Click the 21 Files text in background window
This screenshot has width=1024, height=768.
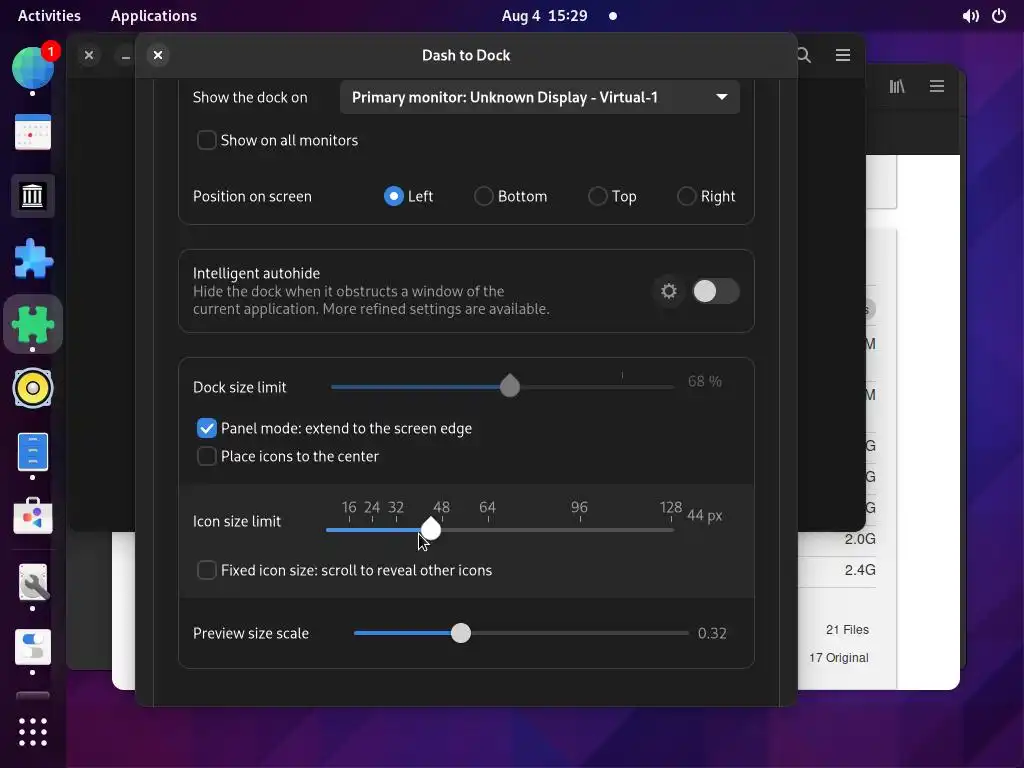point(848,630)
